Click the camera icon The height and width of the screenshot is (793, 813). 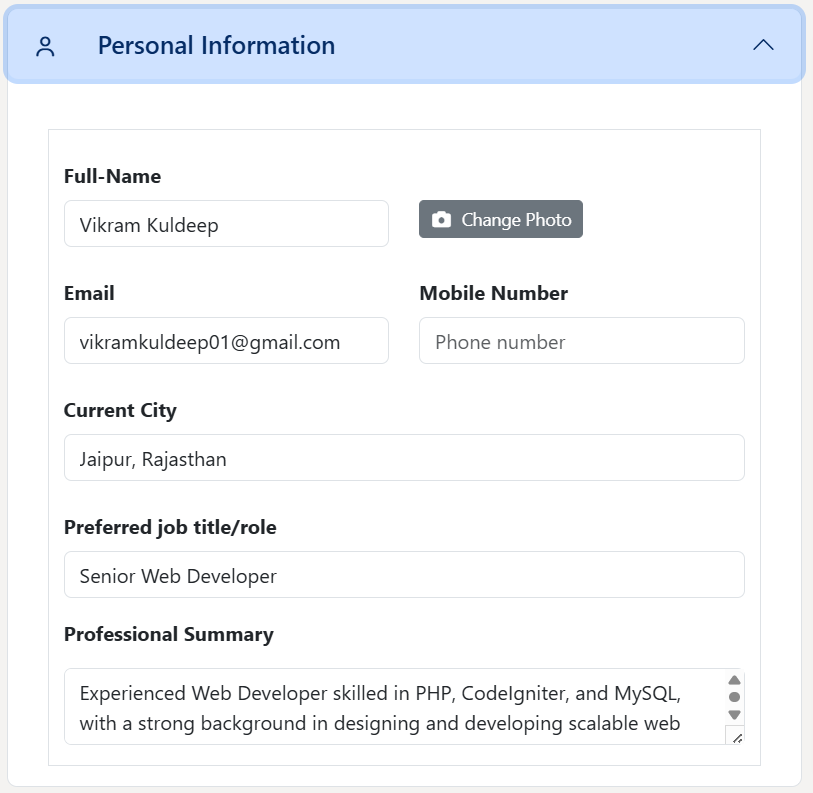click(x=441, y=220)
